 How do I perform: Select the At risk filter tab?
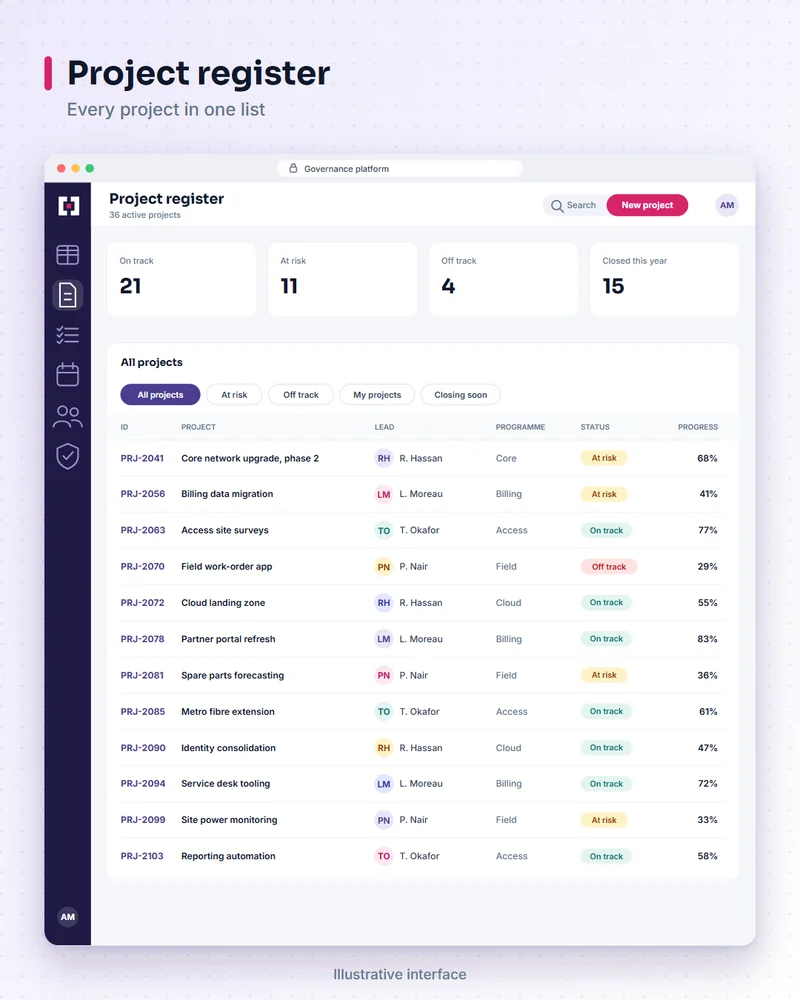(x=234, y=395)
